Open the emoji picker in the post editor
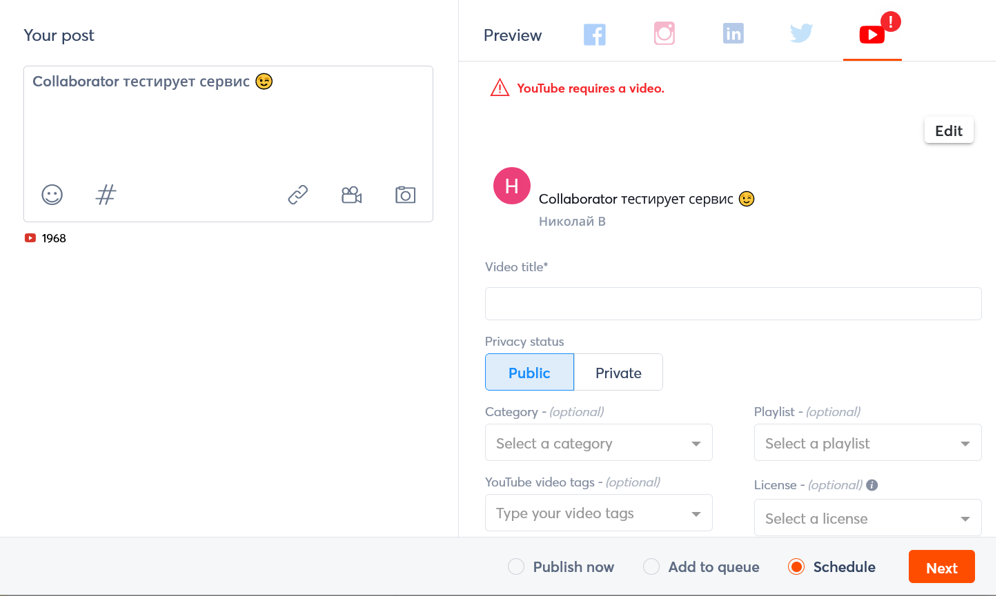The height and width of the screenshot is (596, 996). point(52,195)
